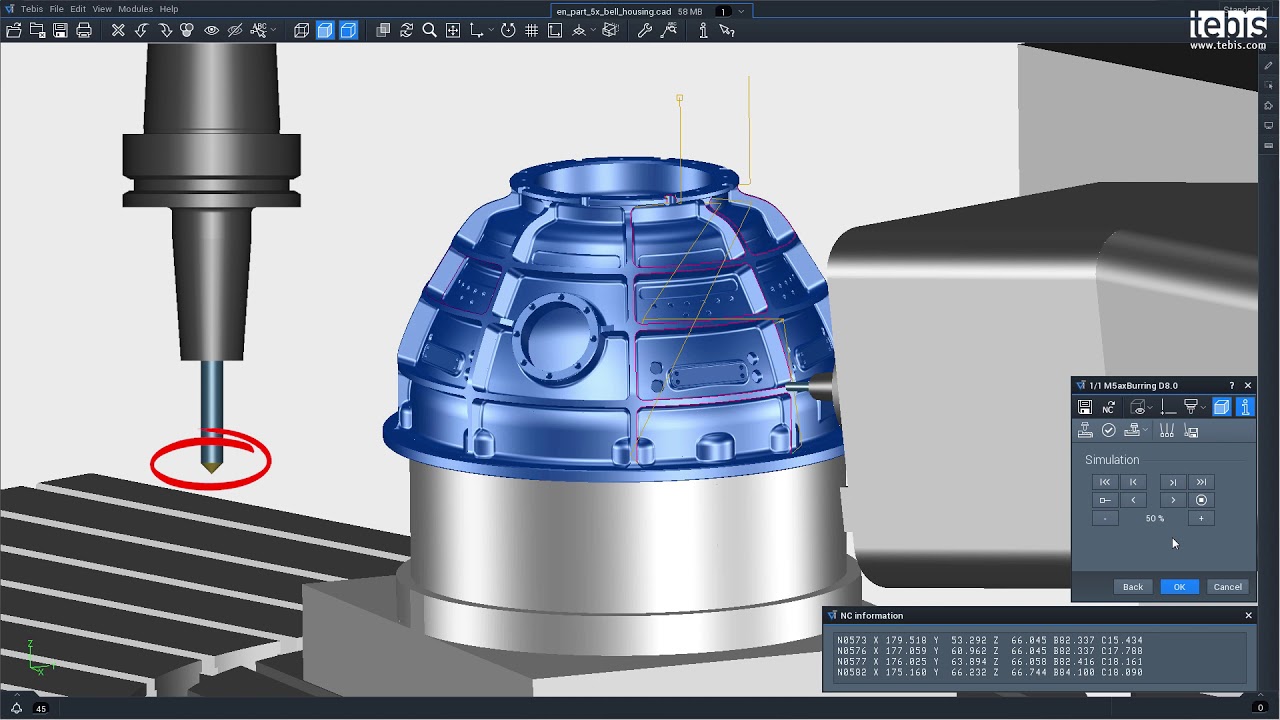Open a file with the folder icon
The image size is (1280, 720).
(14, 30)
